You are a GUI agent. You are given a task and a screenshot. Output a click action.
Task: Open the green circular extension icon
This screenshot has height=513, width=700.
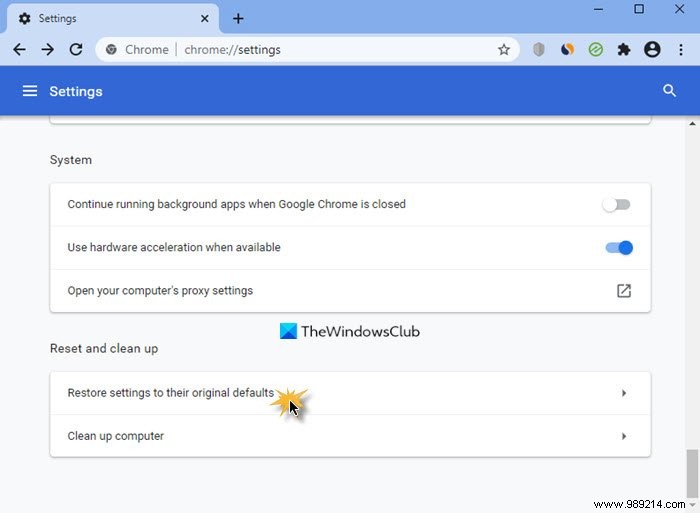596,50
